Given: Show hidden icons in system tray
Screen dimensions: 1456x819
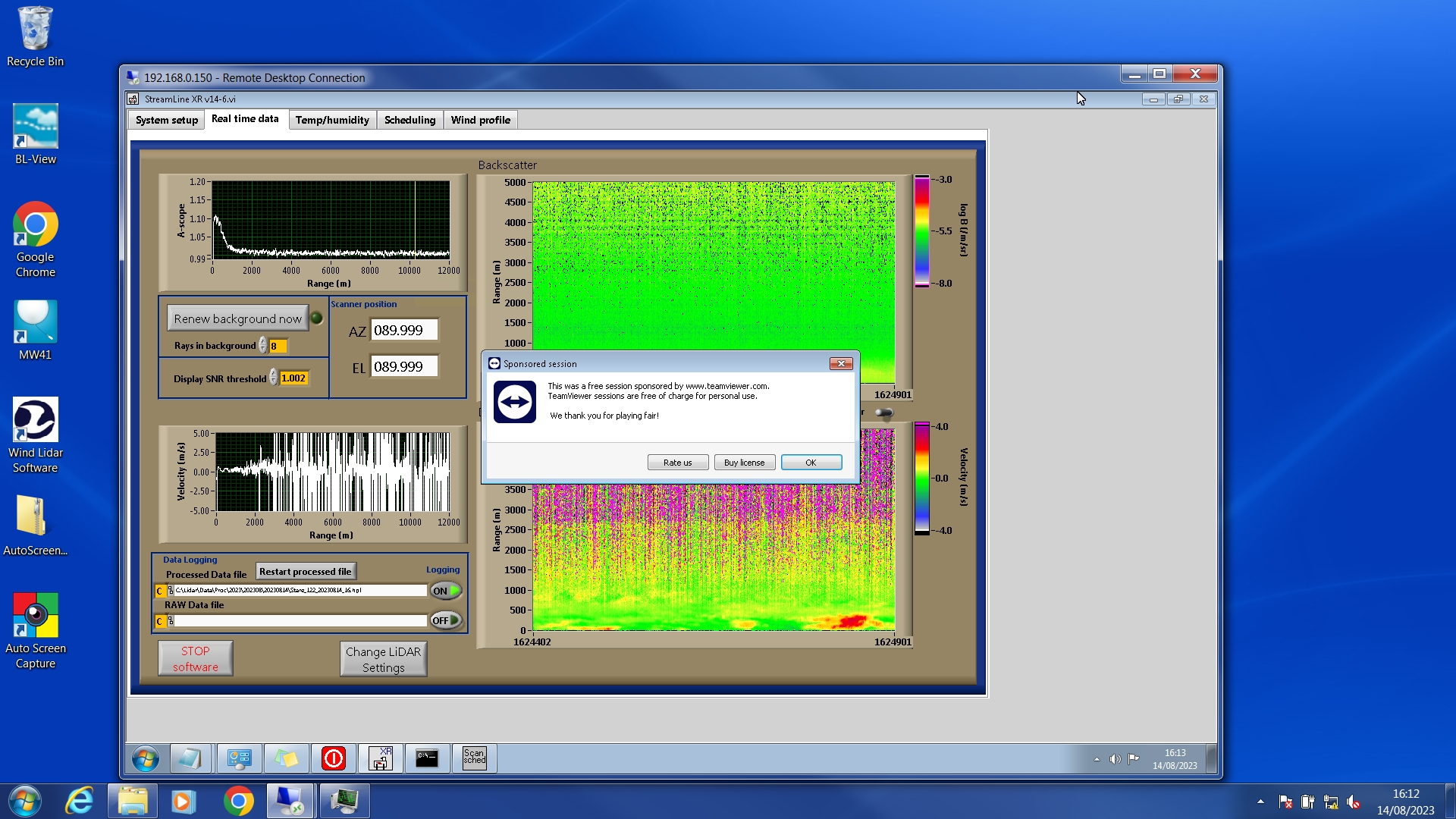Looking at the screenshot, I should click(x=1260, y=802).
